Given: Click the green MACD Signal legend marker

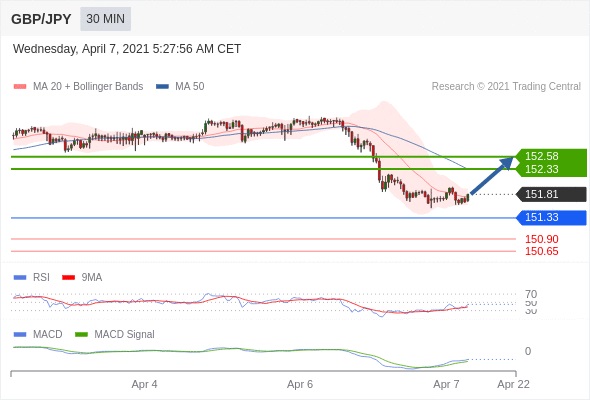Looking at the screenshot, I should tap(81, 335).
